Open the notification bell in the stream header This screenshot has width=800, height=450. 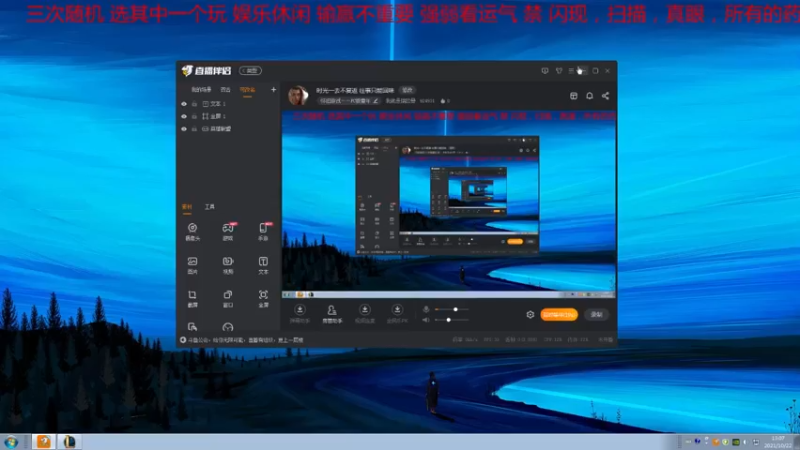pyautogui.click(x=589, y=96)
